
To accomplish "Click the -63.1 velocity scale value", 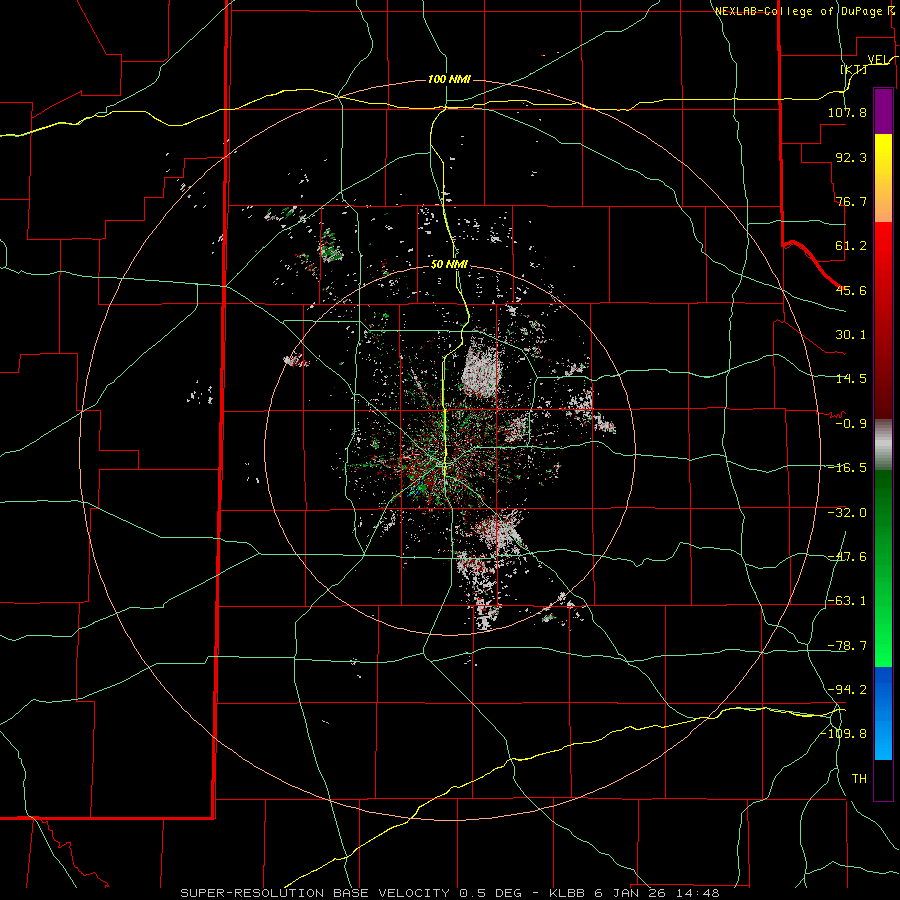I will pyautogui.click(x=847, y=601).
